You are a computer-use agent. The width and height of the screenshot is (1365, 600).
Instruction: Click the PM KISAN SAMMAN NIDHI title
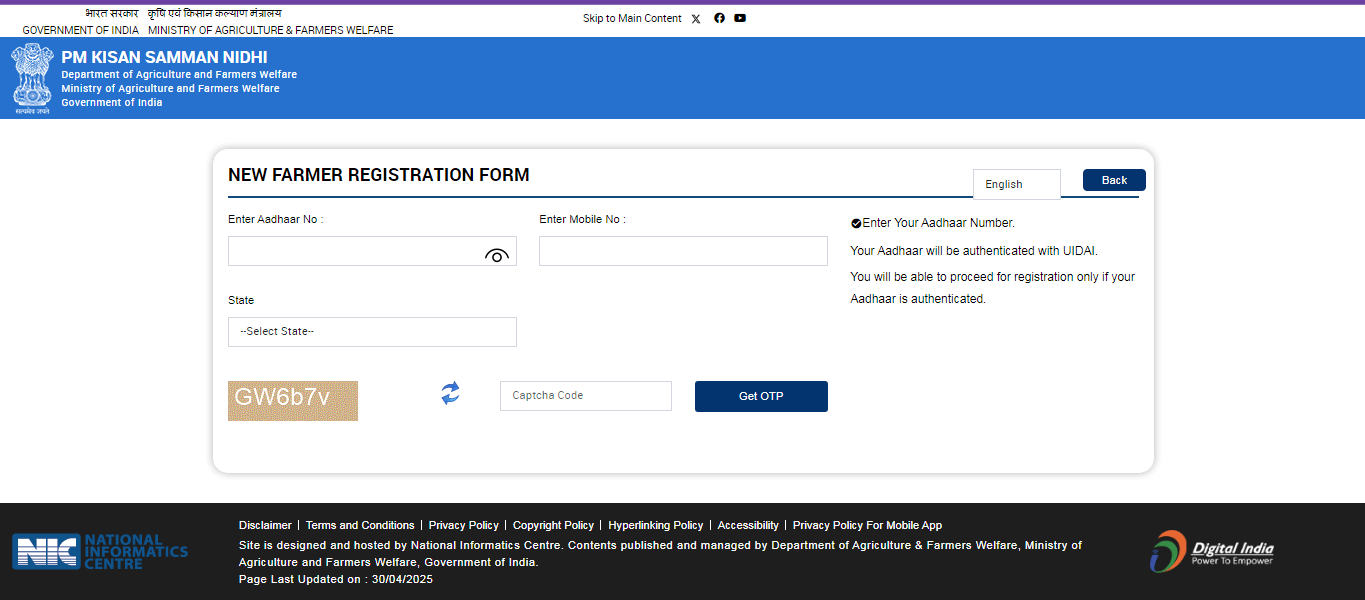coord(164,58)
